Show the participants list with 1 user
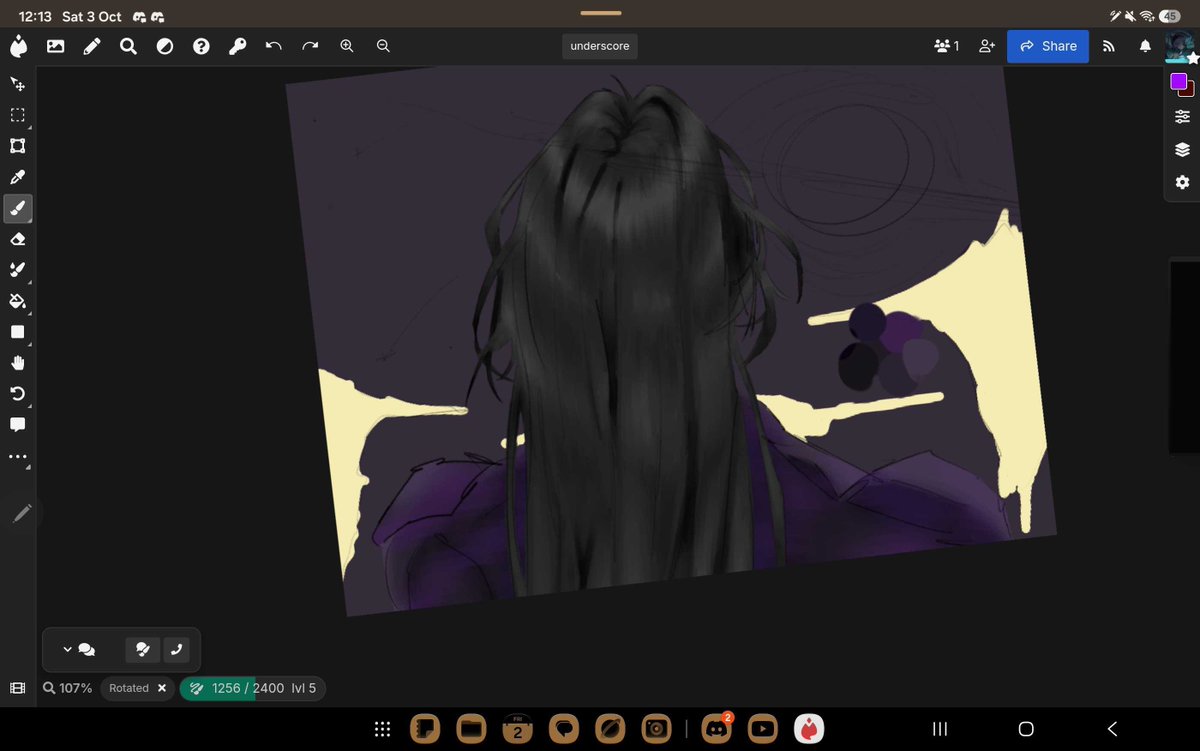The height and width of the screenshot is (751, 1200). pos(946,46)
